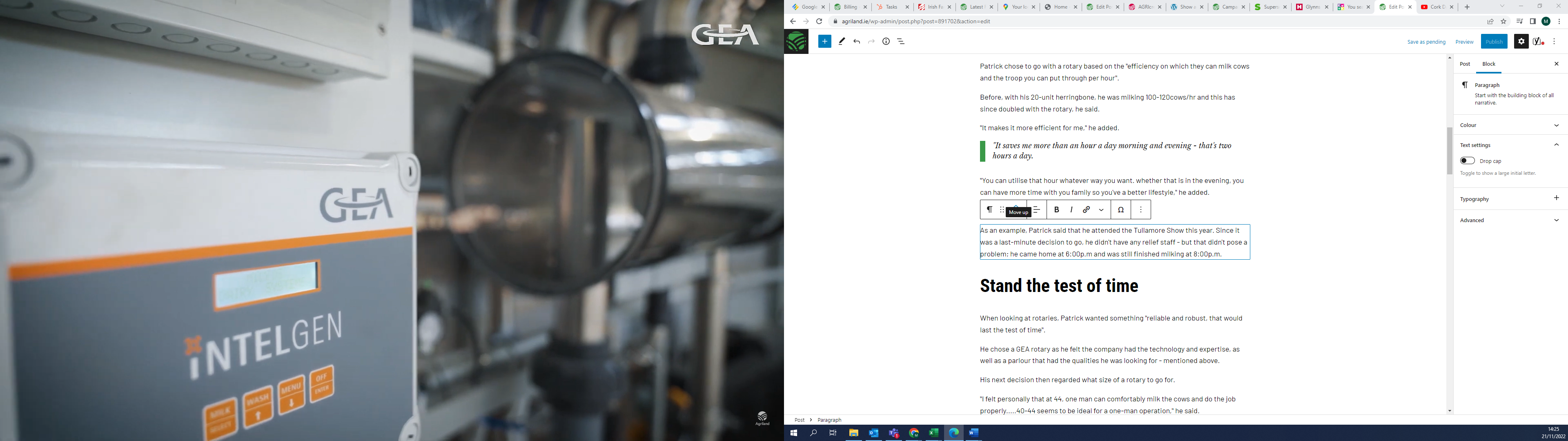Open Windows taskbar search
This screenshot has height=441, width=1568.
(x=813, y=433)
